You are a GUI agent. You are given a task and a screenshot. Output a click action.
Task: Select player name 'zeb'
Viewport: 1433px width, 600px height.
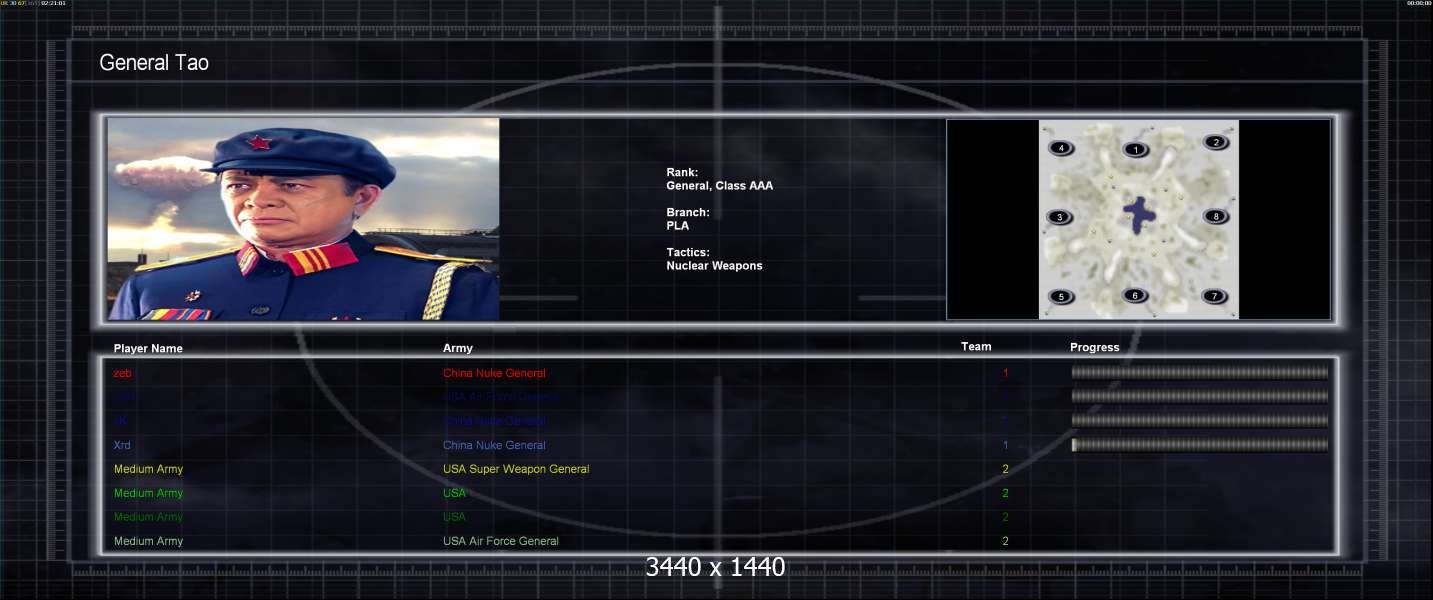pos(123,373)
